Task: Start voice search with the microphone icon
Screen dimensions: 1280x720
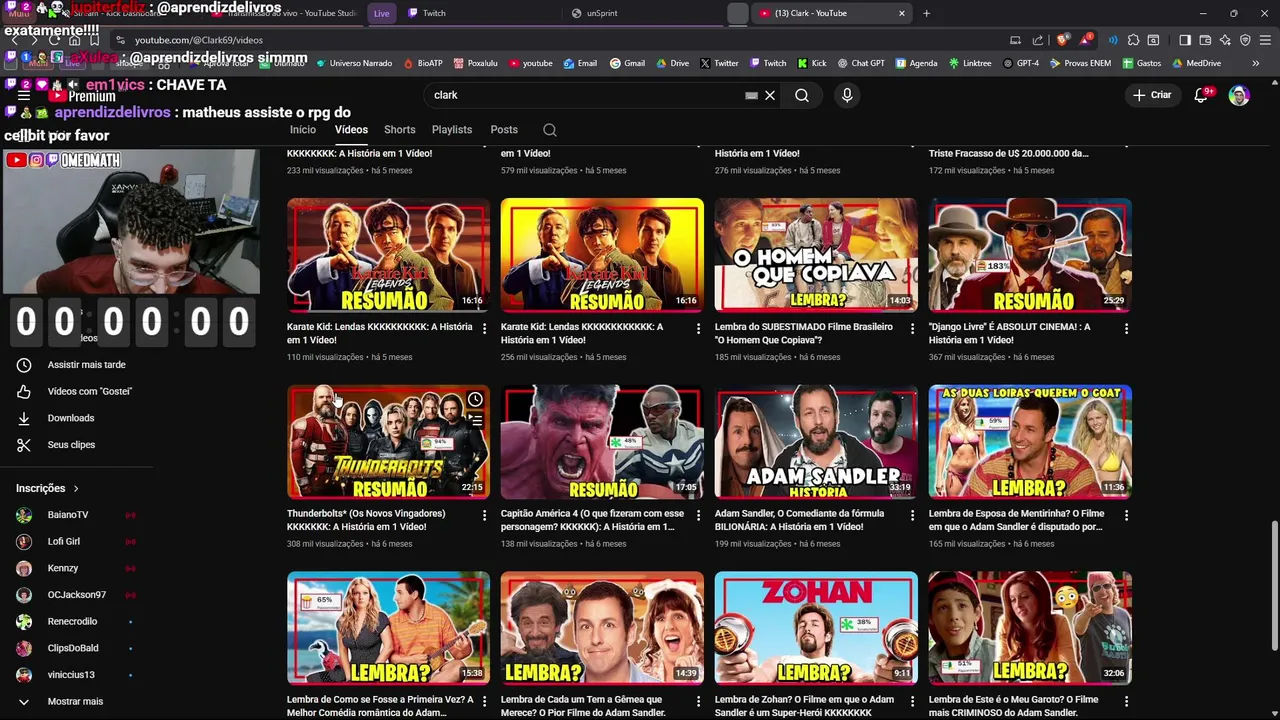Action: [x=847, y=95]
